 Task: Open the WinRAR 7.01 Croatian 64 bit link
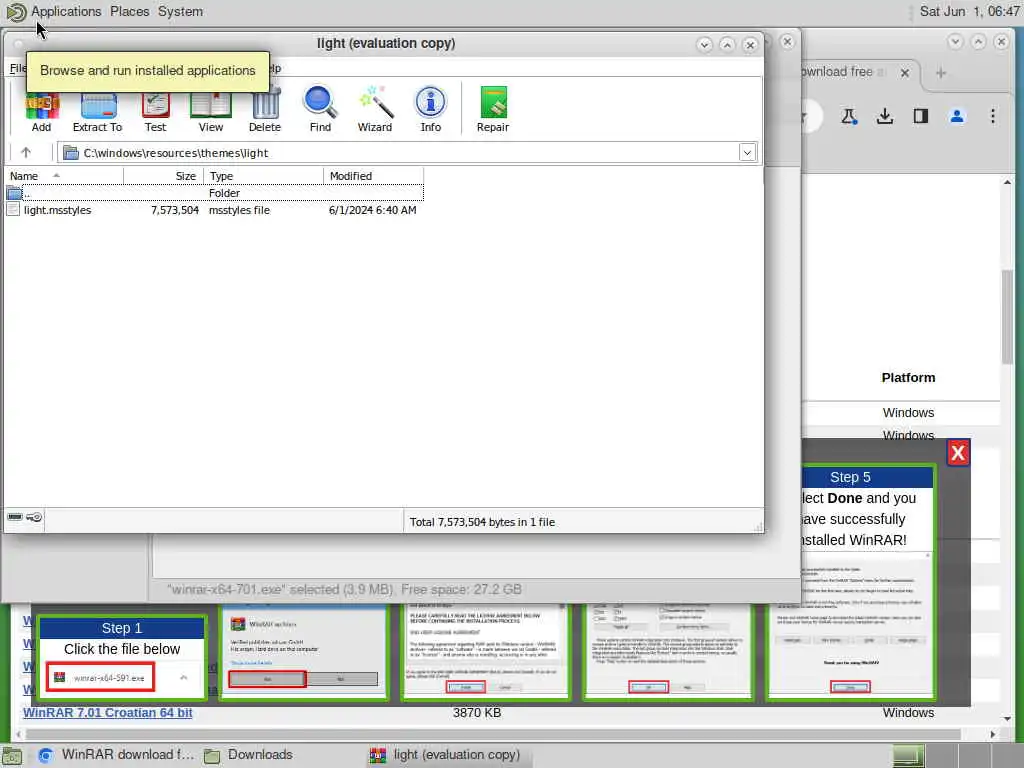tap(108, 712)
